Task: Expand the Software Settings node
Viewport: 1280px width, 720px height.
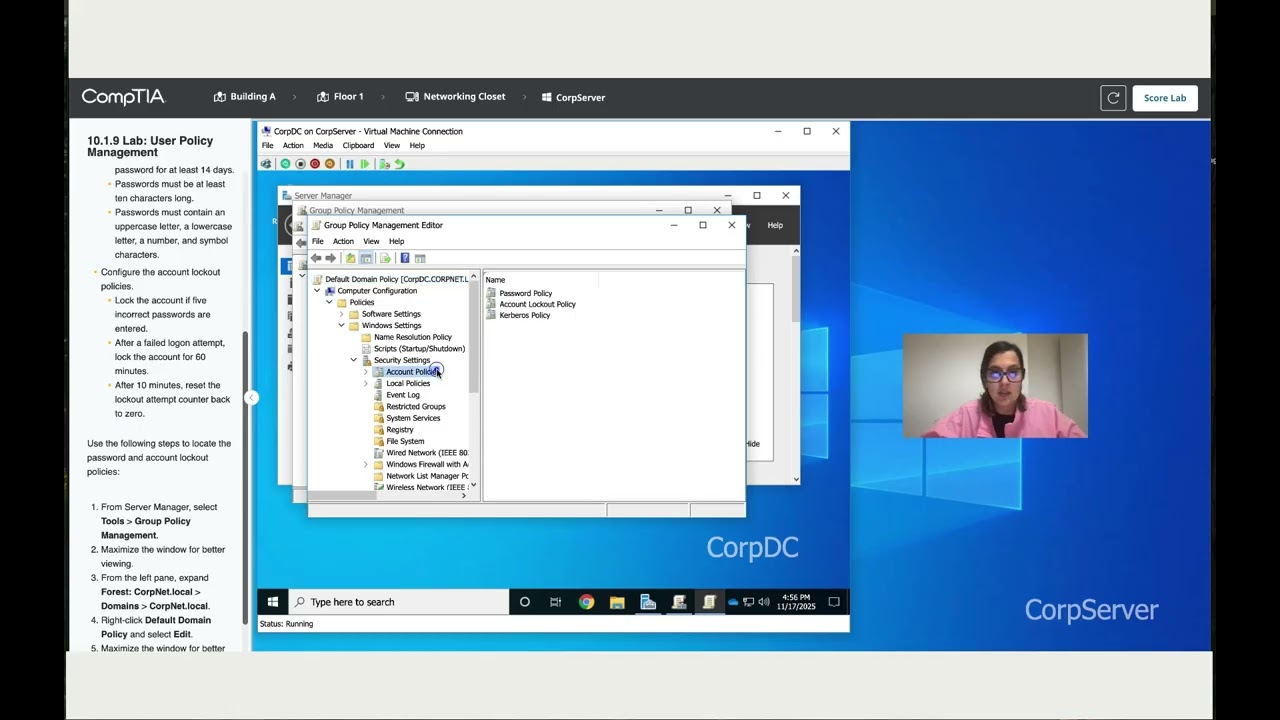Action: [x=341, y=314]
